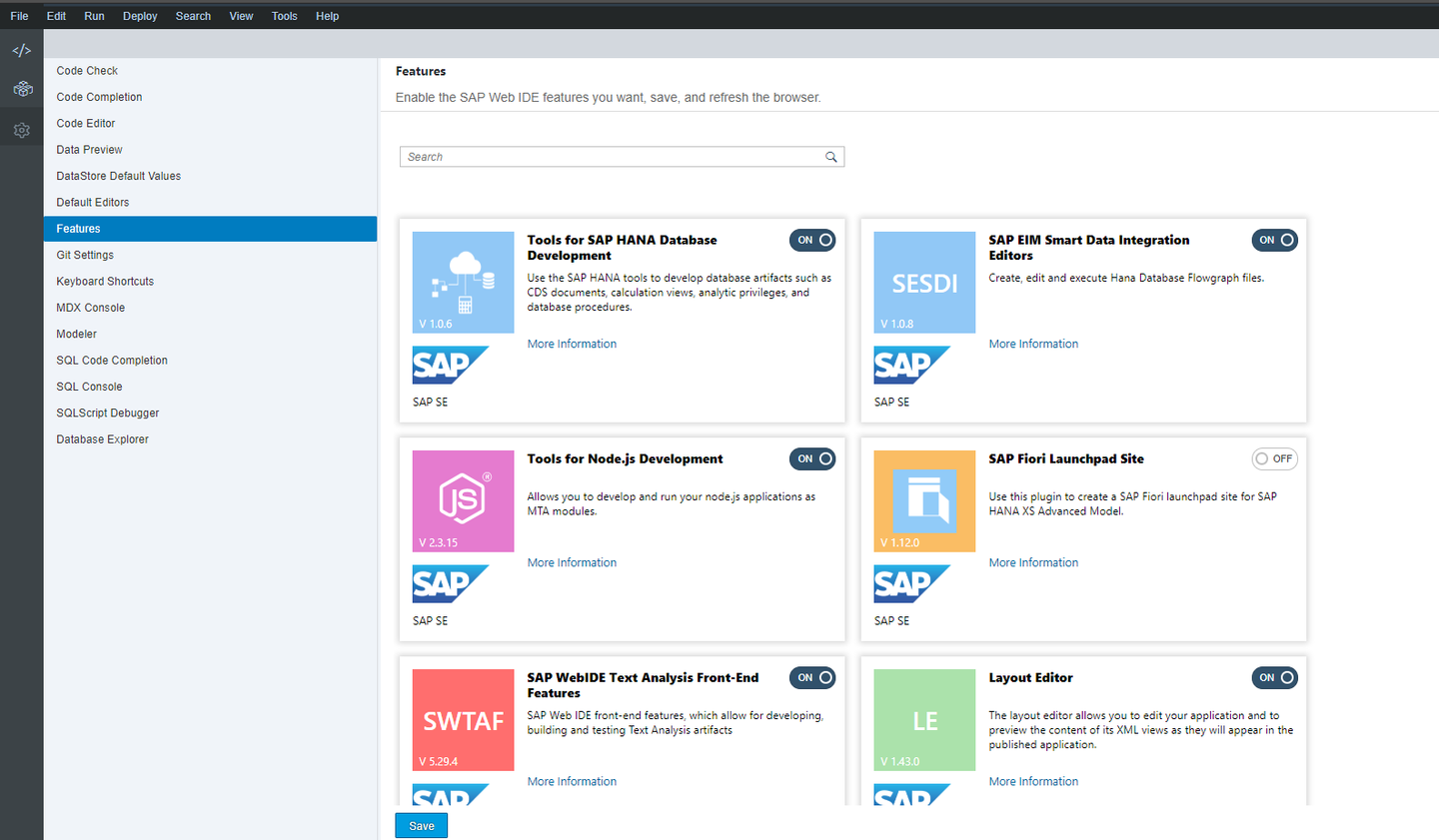Open More Information for Smart Data Integration Editors

(1033, 344)
